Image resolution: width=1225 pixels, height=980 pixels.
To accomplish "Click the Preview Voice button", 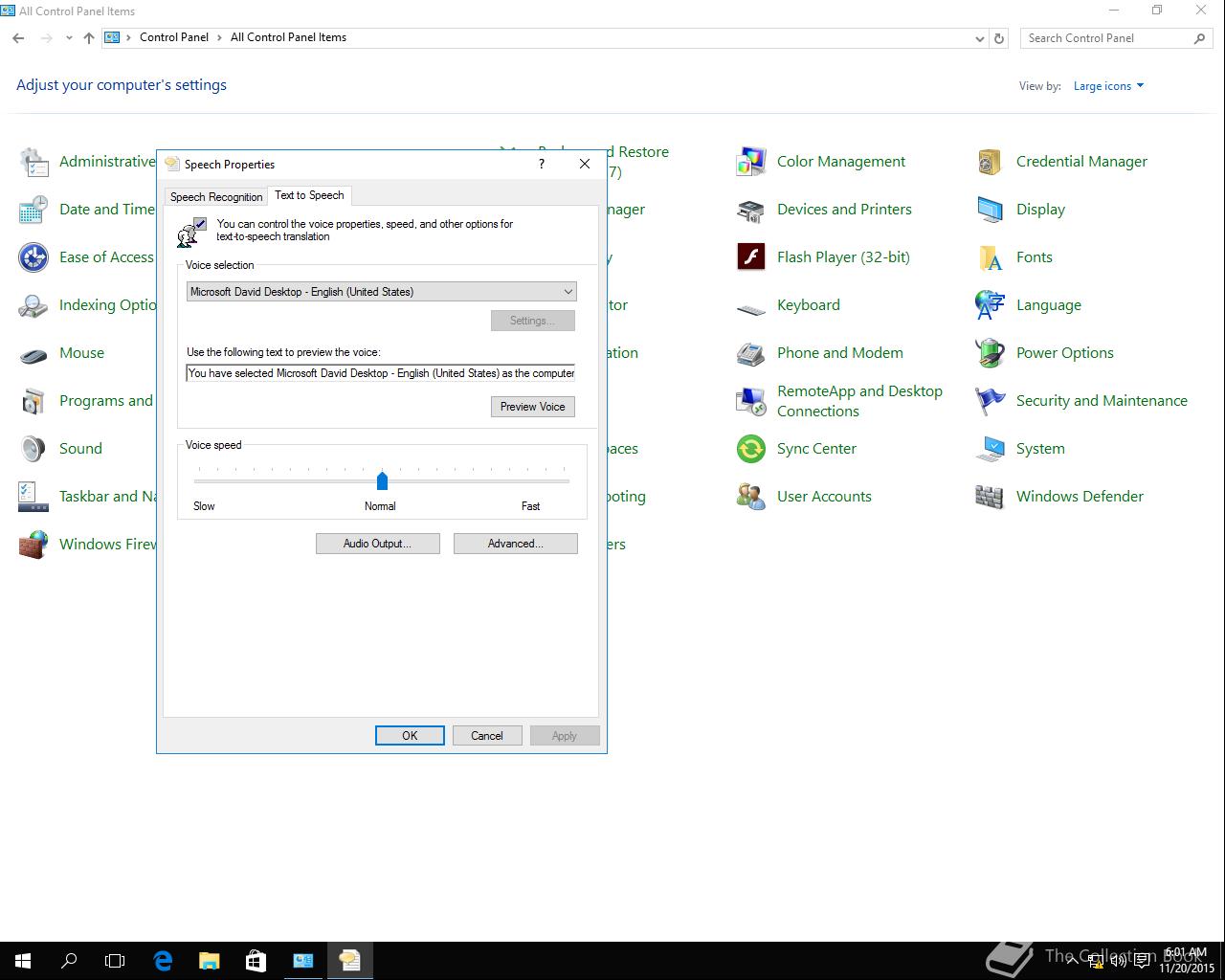I will pyautogui.click(x=533, y=407).
